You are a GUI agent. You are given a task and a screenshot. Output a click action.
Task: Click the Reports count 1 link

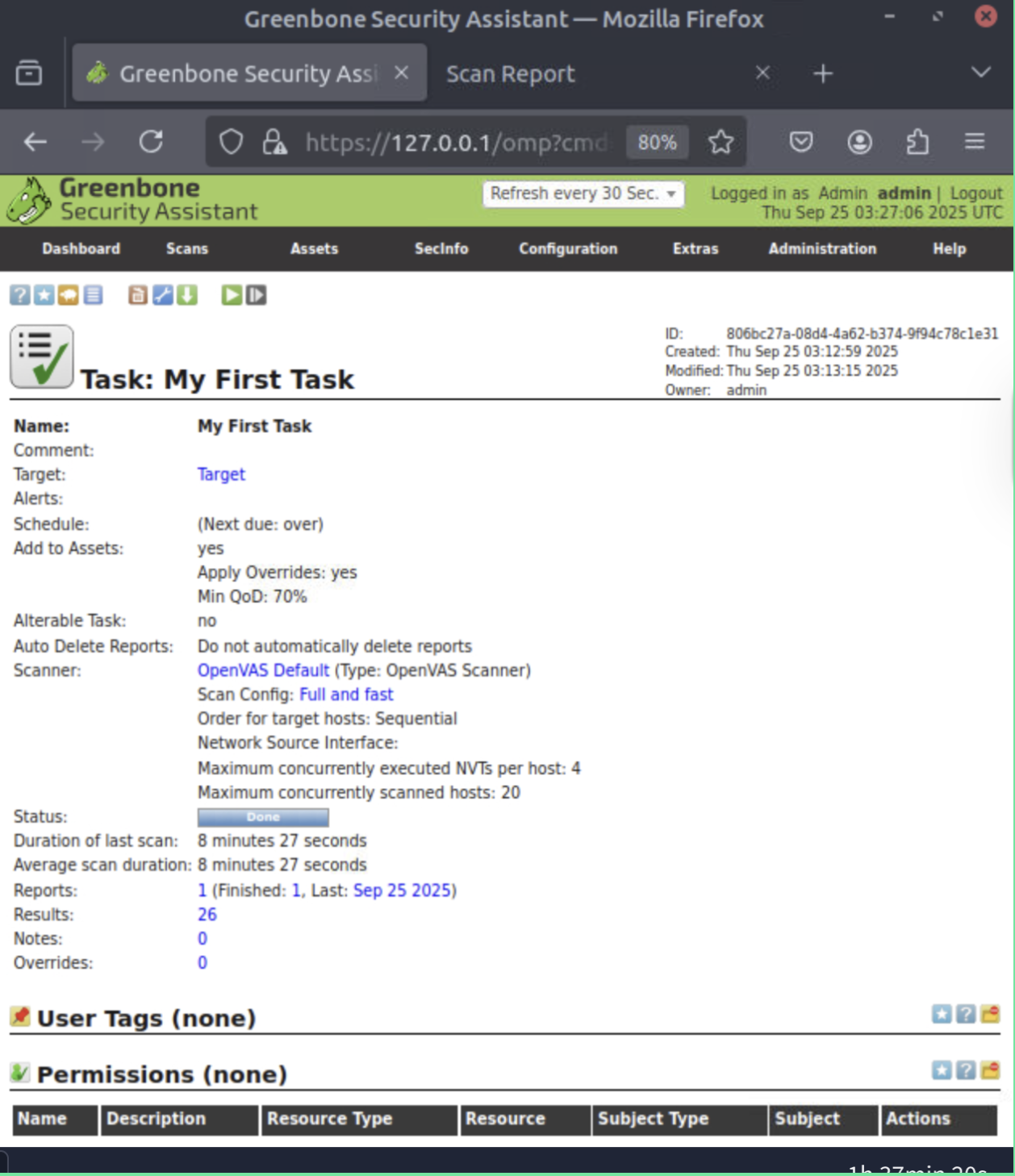(x=202, y=890)
